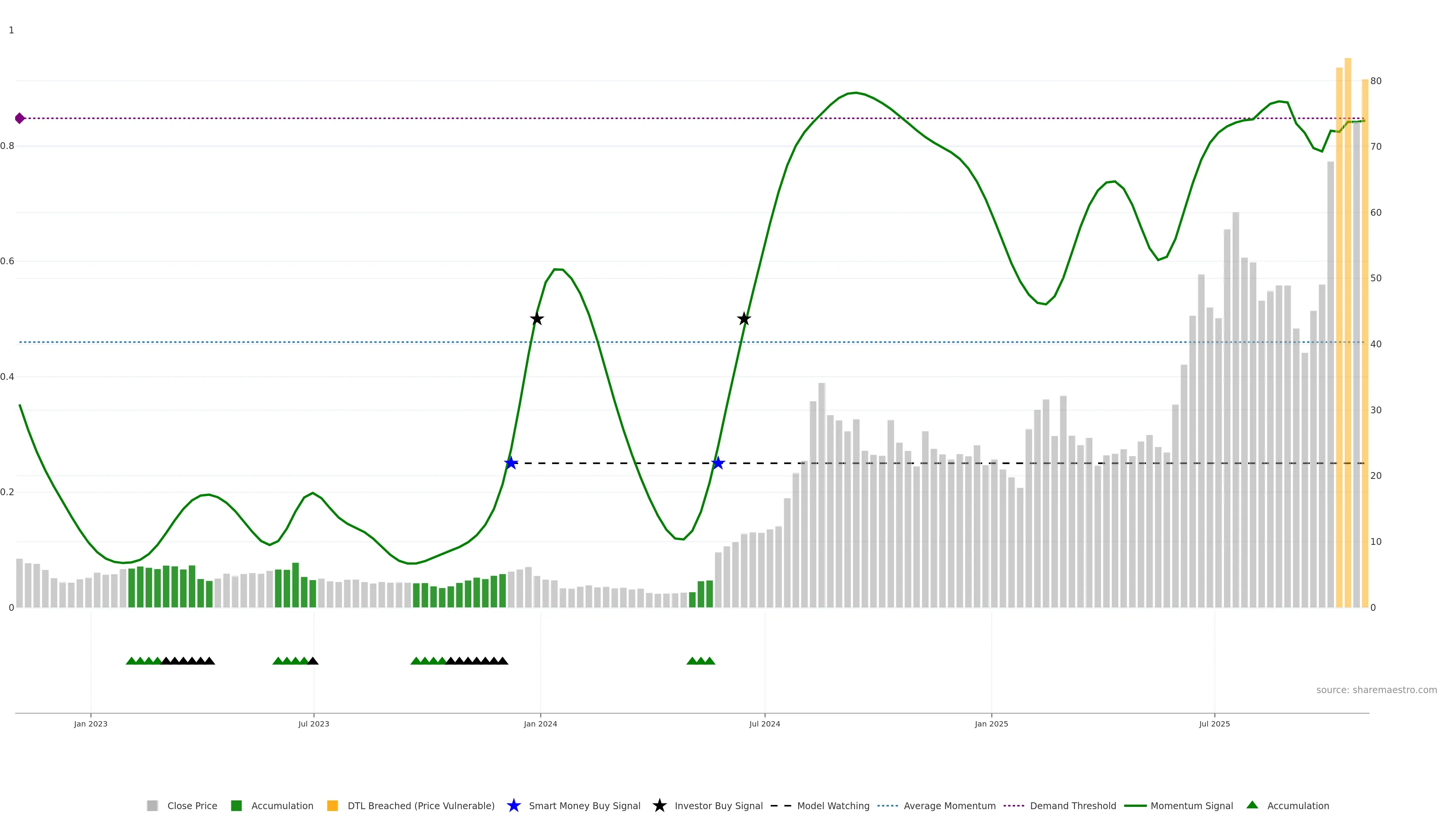The height and width of the screenshot is (819, 1456).
Task: Click black star marker at Jan 2024
Action: [537, 319]
